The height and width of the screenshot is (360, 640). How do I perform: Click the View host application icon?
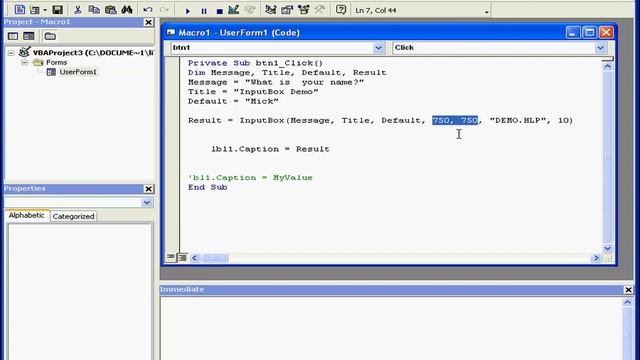point(19,10)
